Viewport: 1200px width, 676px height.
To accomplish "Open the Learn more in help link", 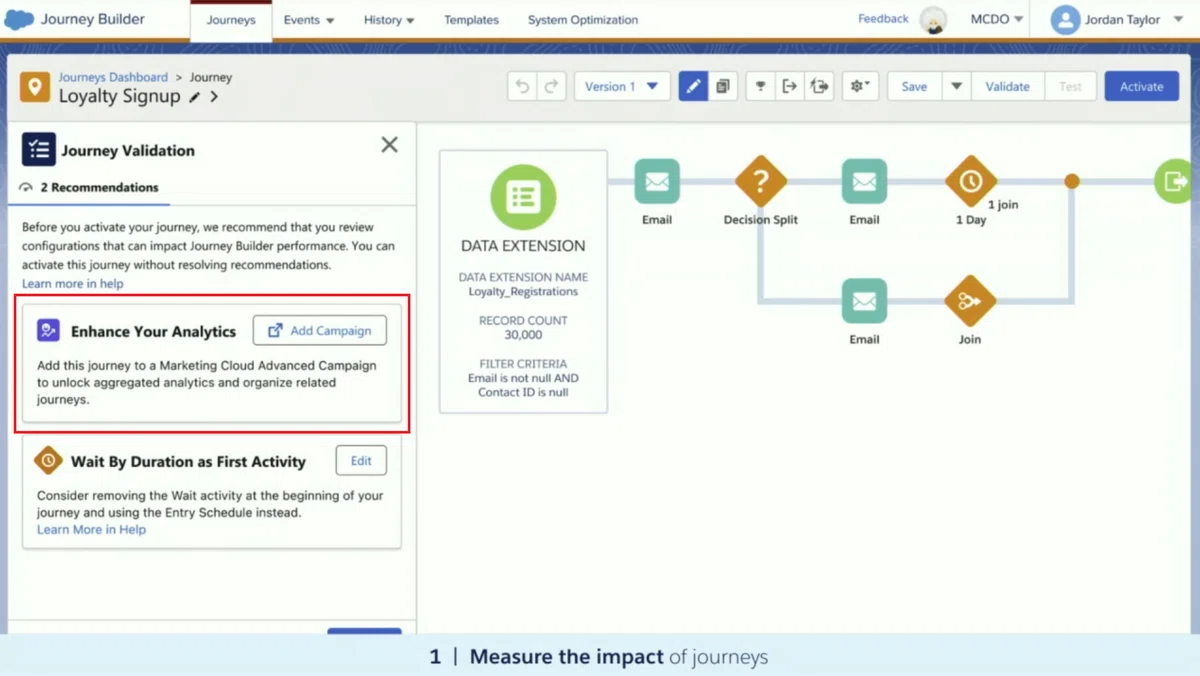I will tap(73, 283).
